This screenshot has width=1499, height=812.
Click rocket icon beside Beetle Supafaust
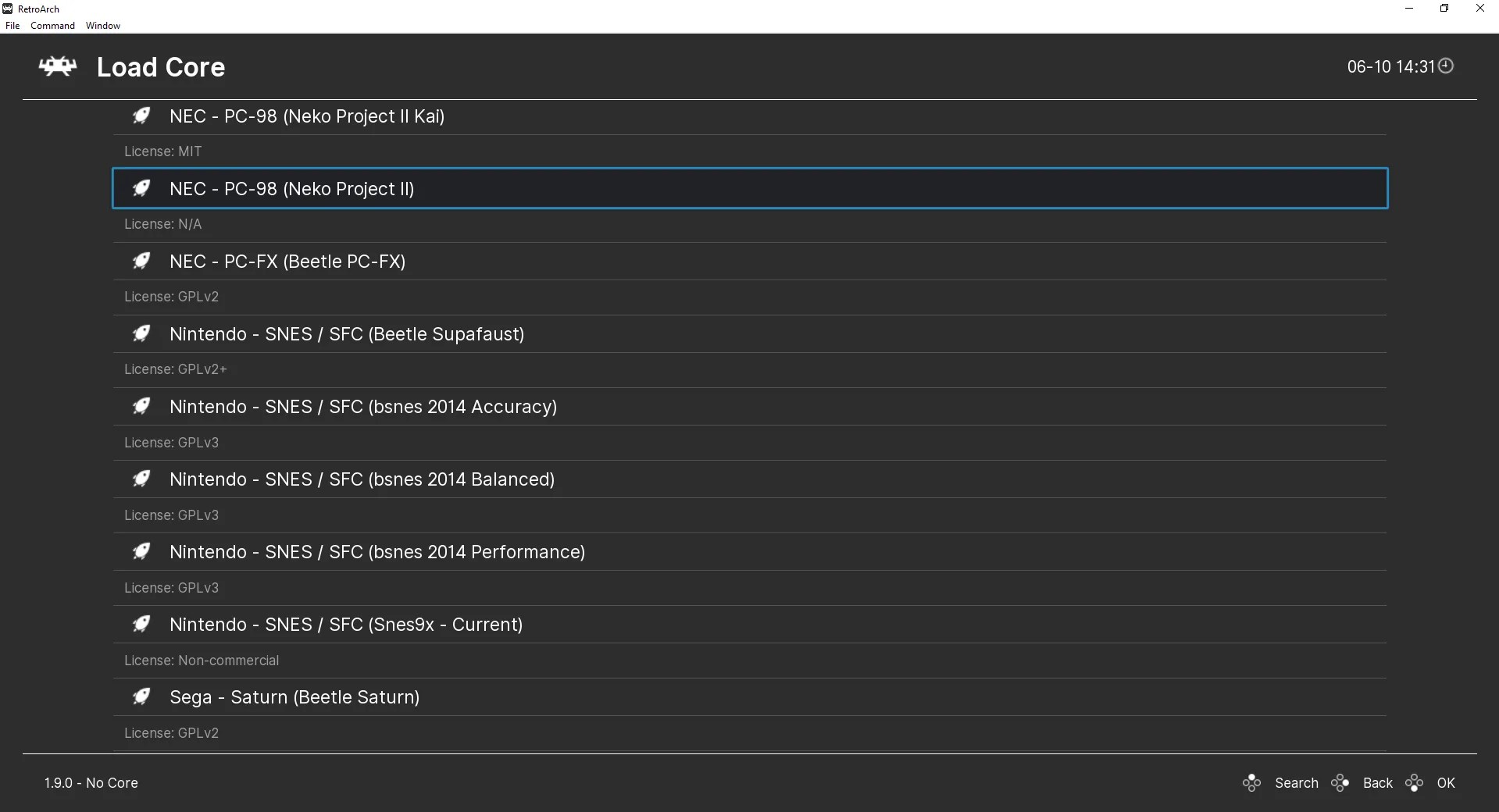(x=141, y=334)
